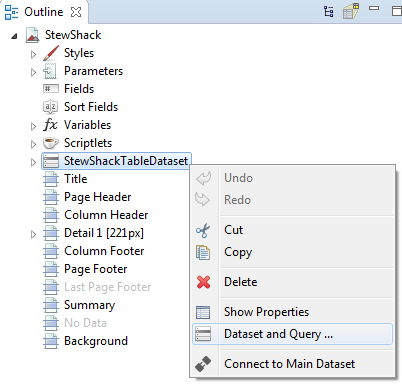Screen dimensions: 402x385
Task: Click the StewShack report icon
Action: tap(32, 35)
